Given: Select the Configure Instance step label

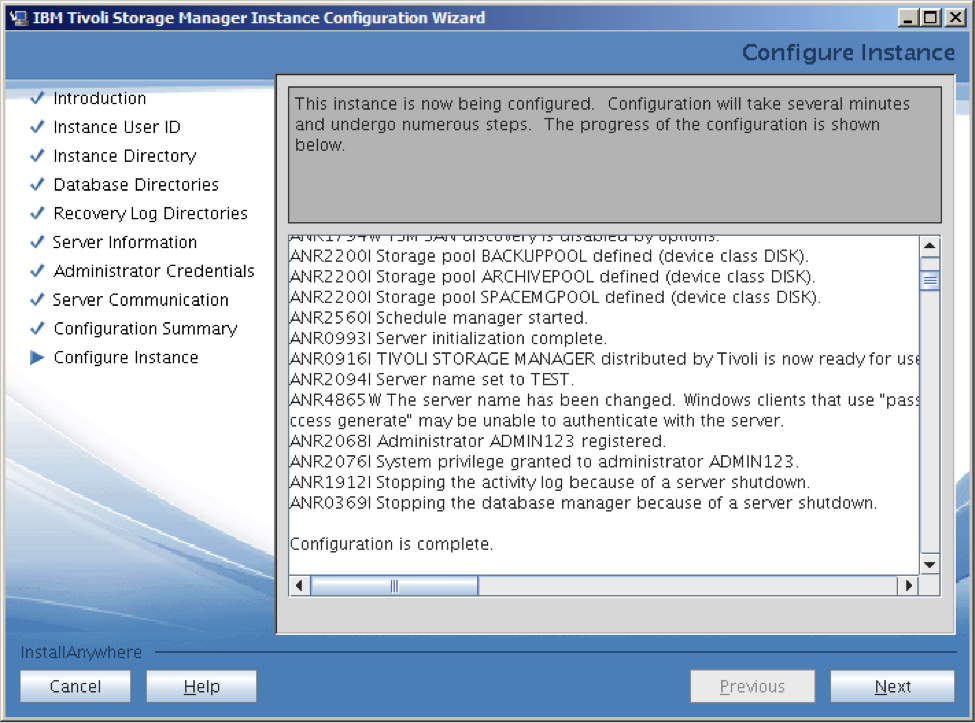Looking at the screenshot, I should coord(126,357).
